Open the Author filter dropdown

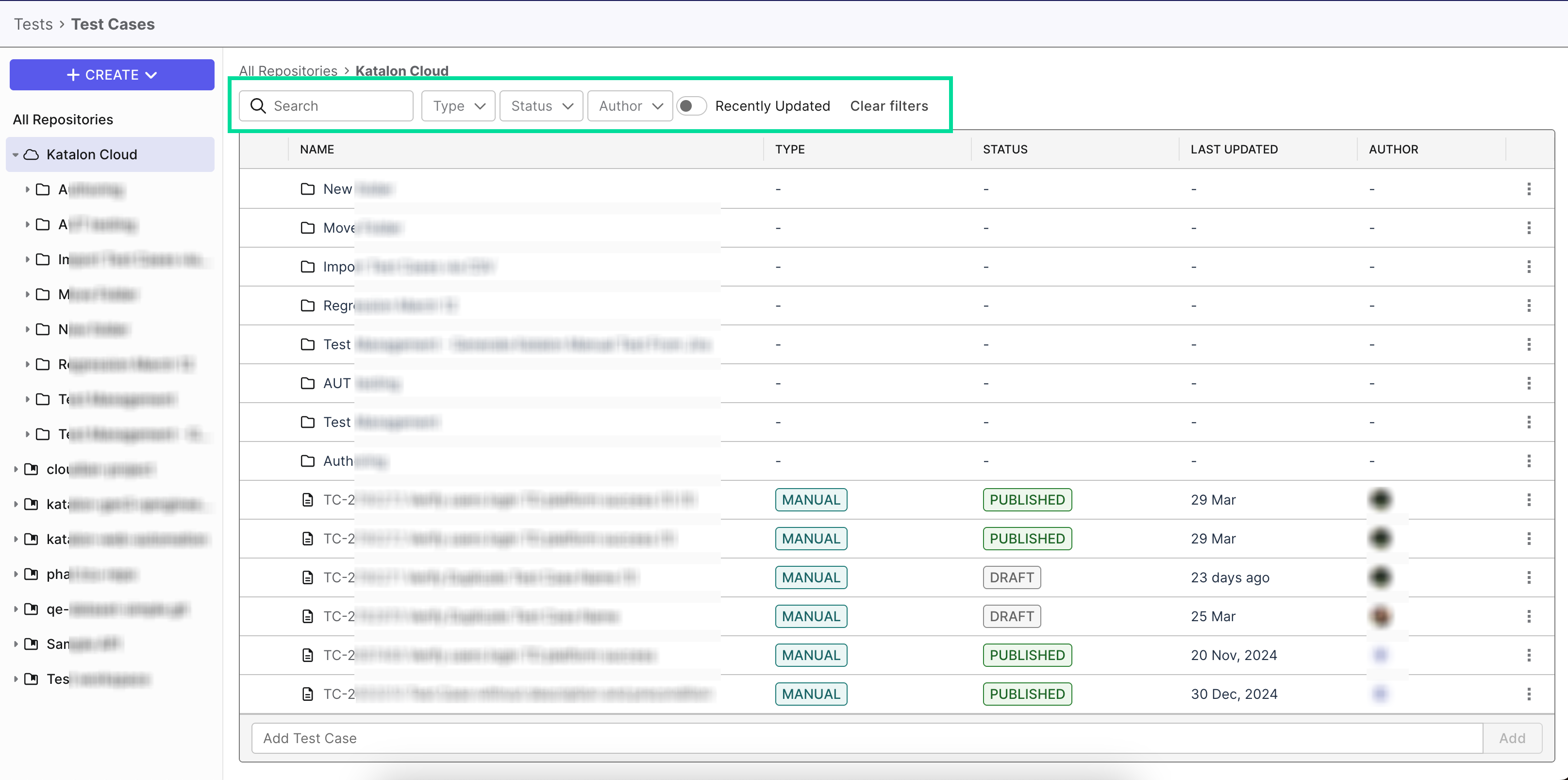point(630,106)
